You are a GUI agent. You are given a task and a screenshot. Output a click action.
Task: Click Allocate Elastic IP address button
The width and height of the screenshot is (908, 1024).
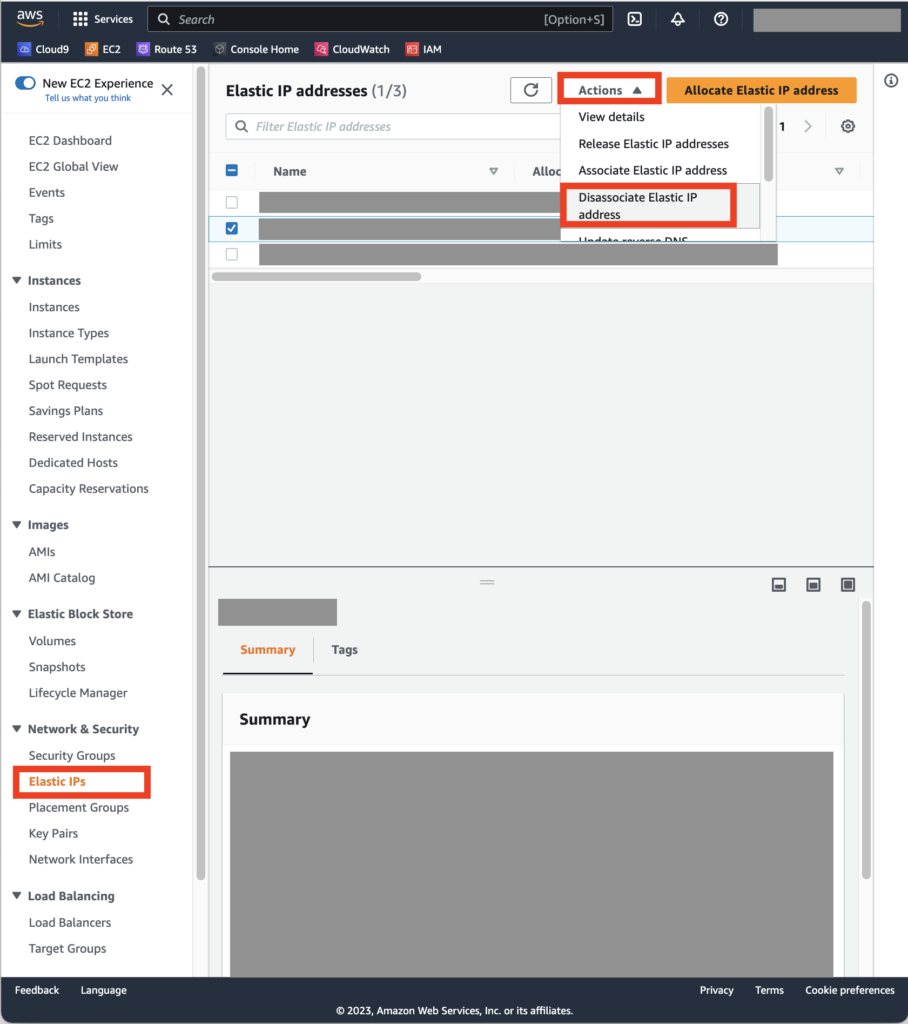[x=761, y=90]
